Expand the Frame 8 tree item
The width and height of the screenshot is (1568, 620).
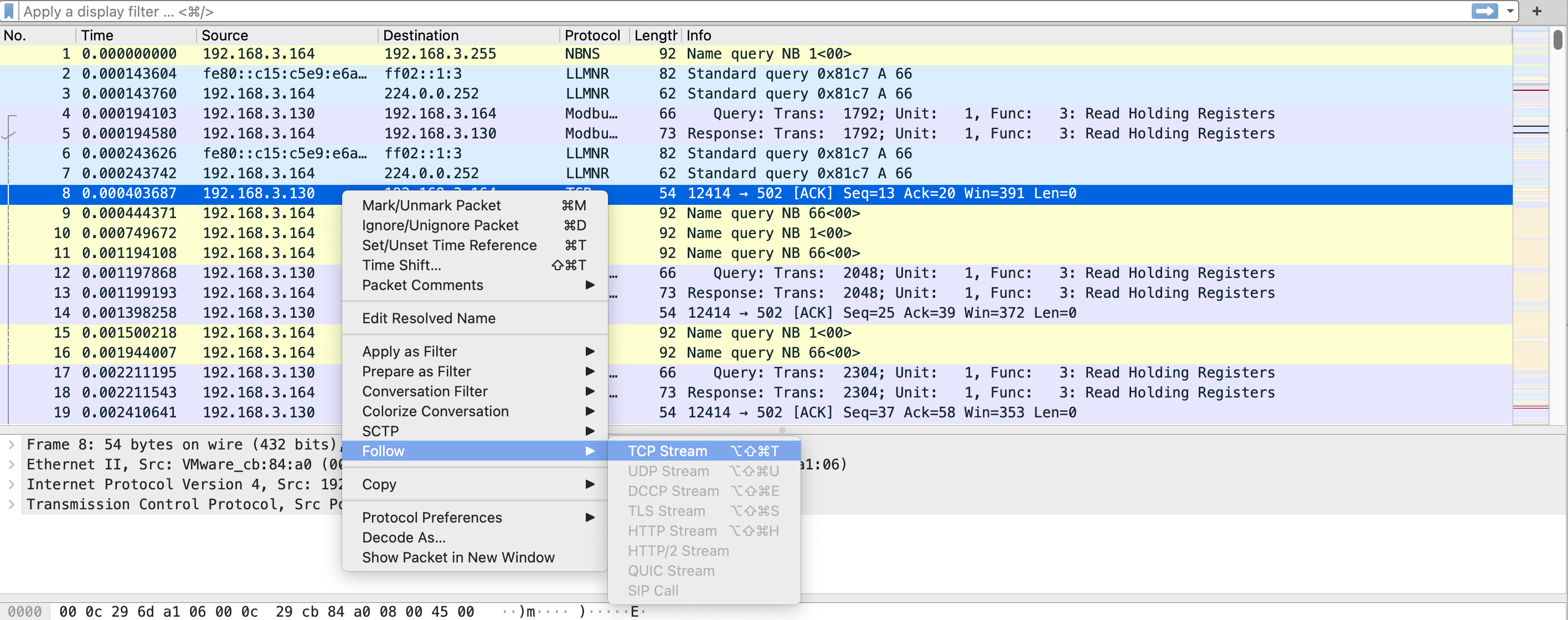click(x=11, y=444)
